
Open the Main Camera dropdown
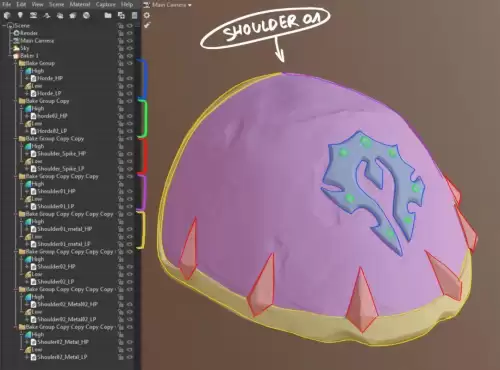[168, 5]
